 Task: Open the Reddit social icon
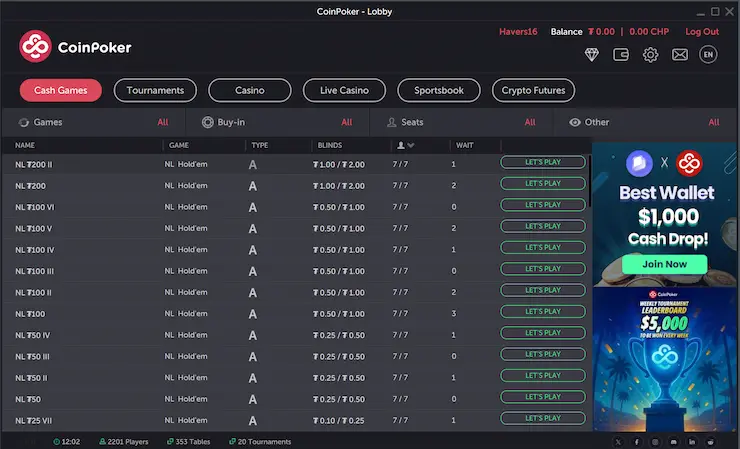710,442
